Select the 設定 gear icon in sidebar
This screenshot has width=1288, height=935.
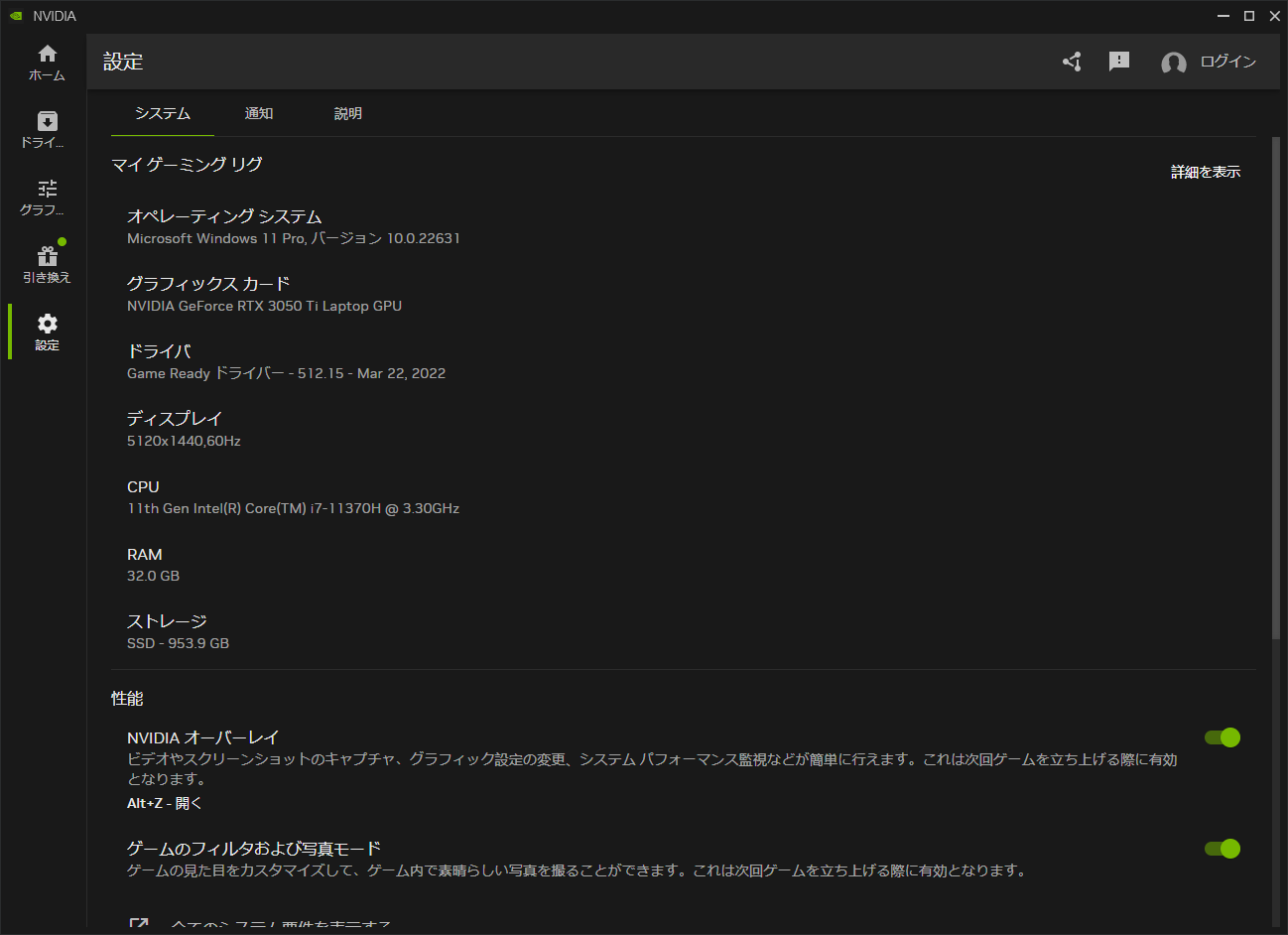(x=46, y=325)
